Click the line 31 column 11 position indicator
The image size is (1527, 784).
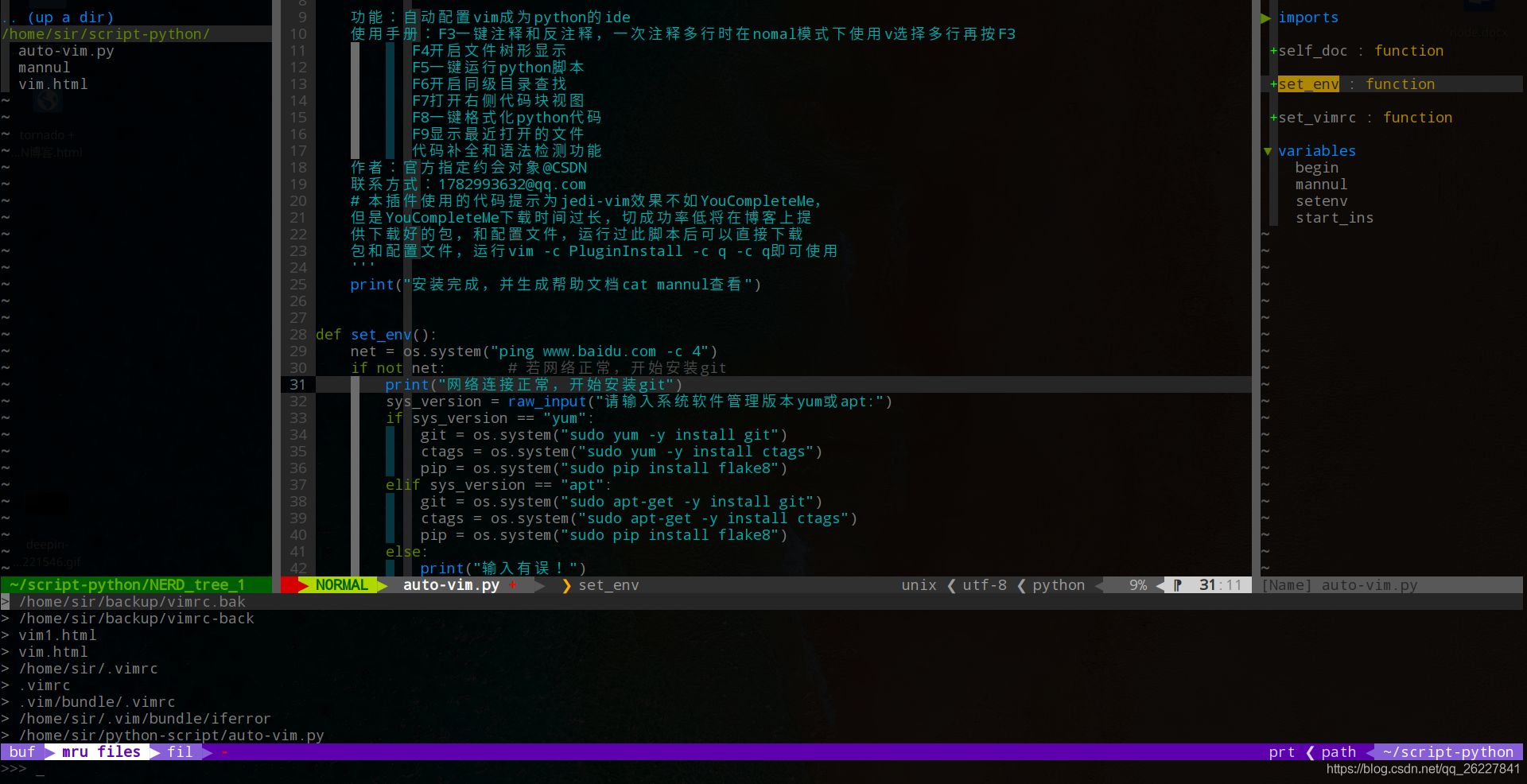tap(1220, 585)
